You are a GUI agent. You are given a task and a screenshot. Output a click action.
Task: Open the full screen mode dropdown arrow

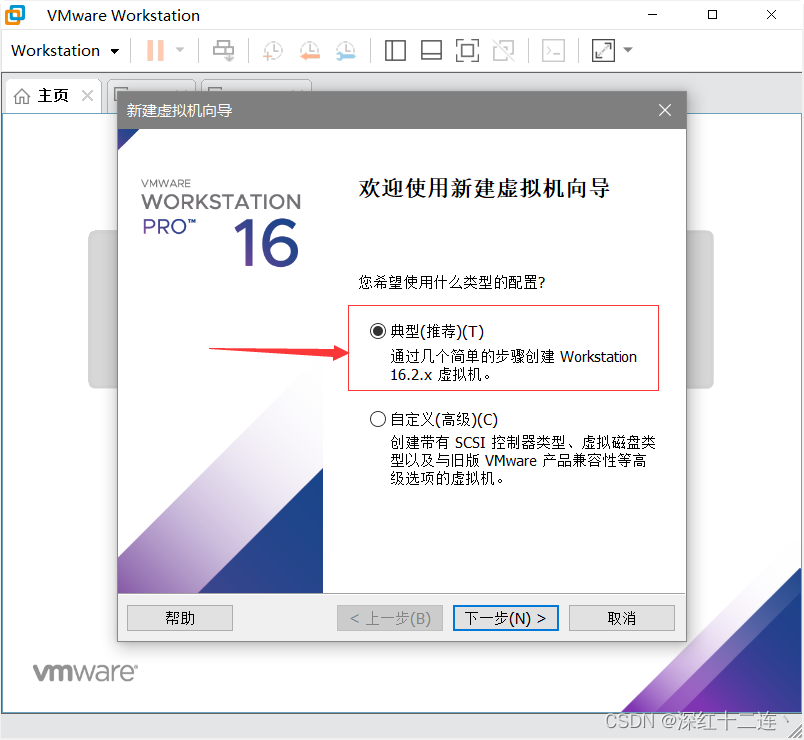pos(628,50)
